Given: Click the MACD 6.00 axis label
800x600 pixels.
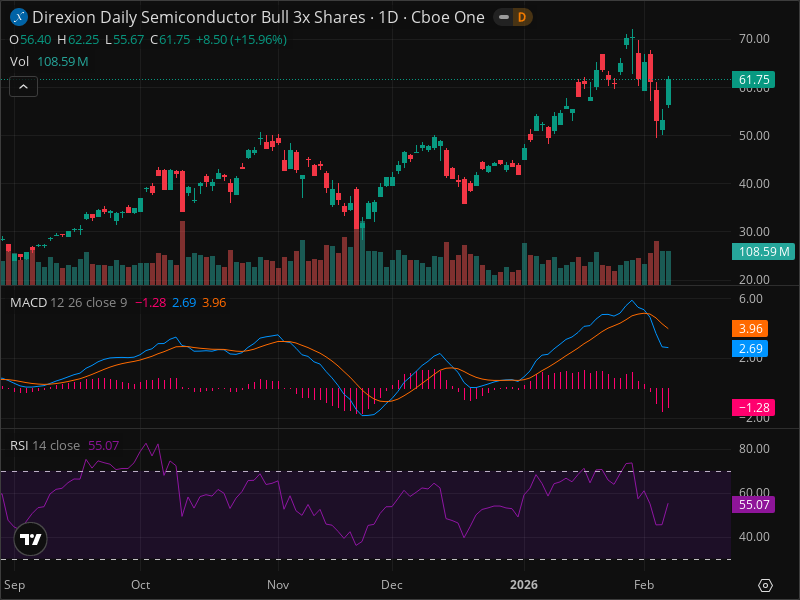Looking at the screenshot, I should pos(751,299).
